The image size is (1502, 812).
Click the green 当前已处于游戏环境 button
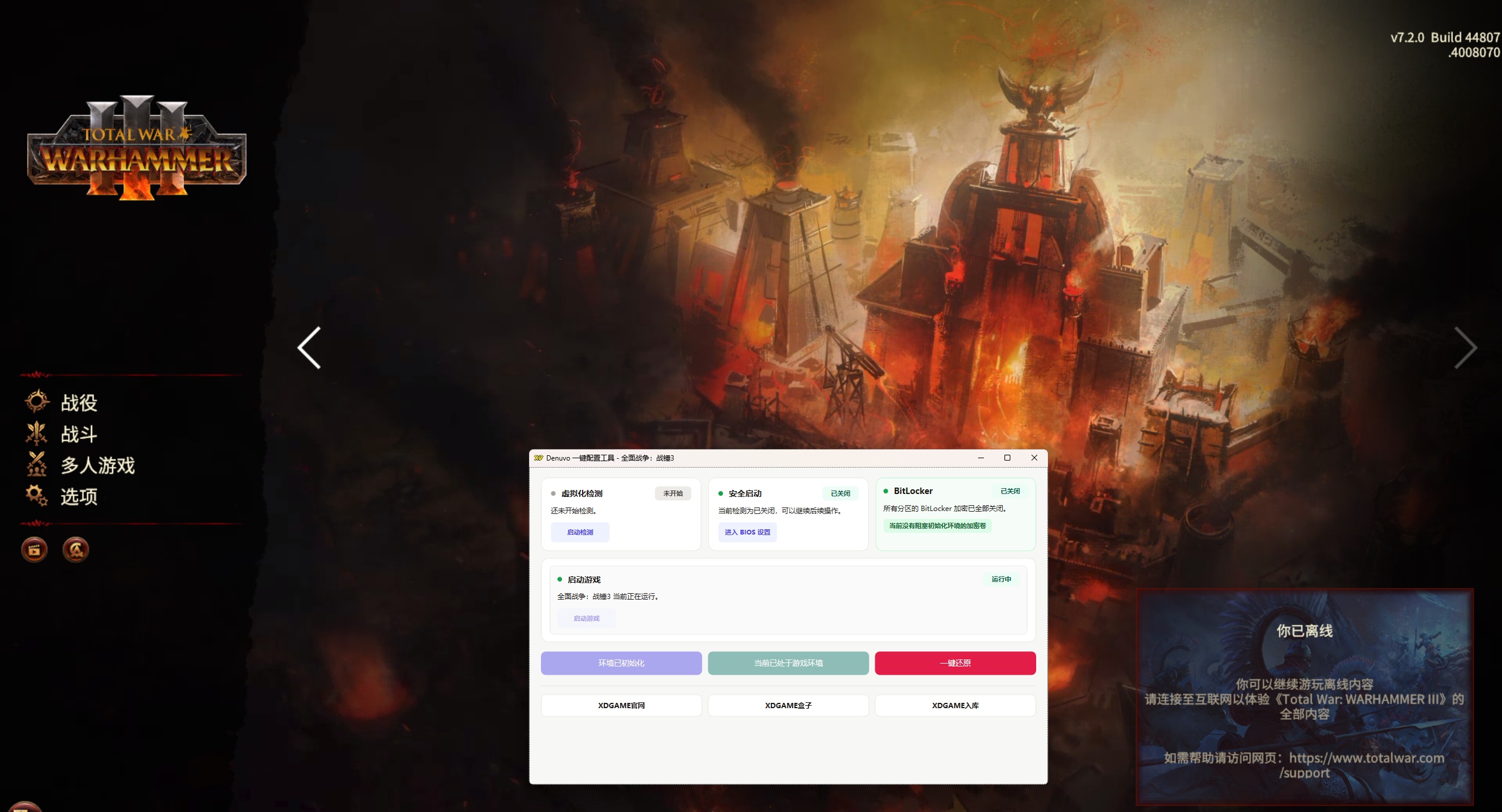coord(788,663)
